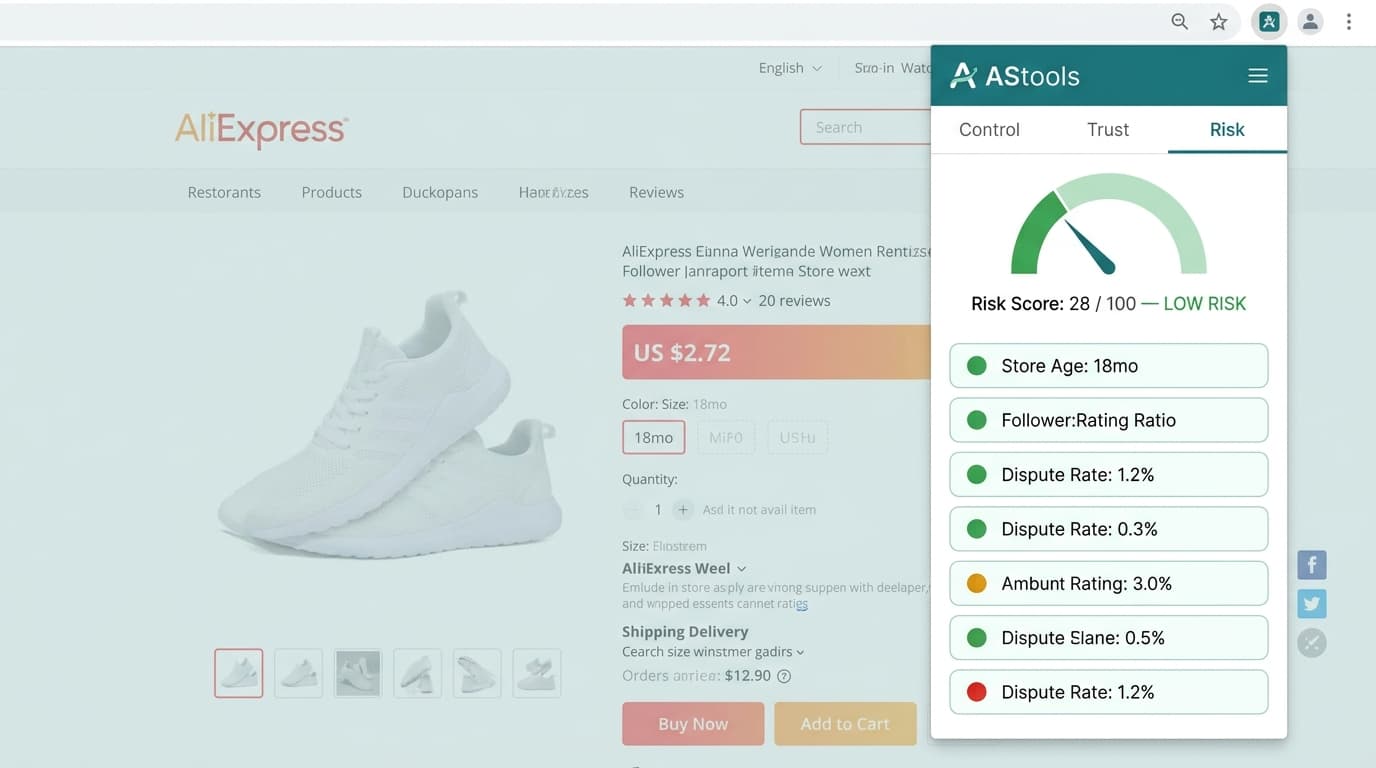Click the AStools logo in panel header

tap(1015, 76)
